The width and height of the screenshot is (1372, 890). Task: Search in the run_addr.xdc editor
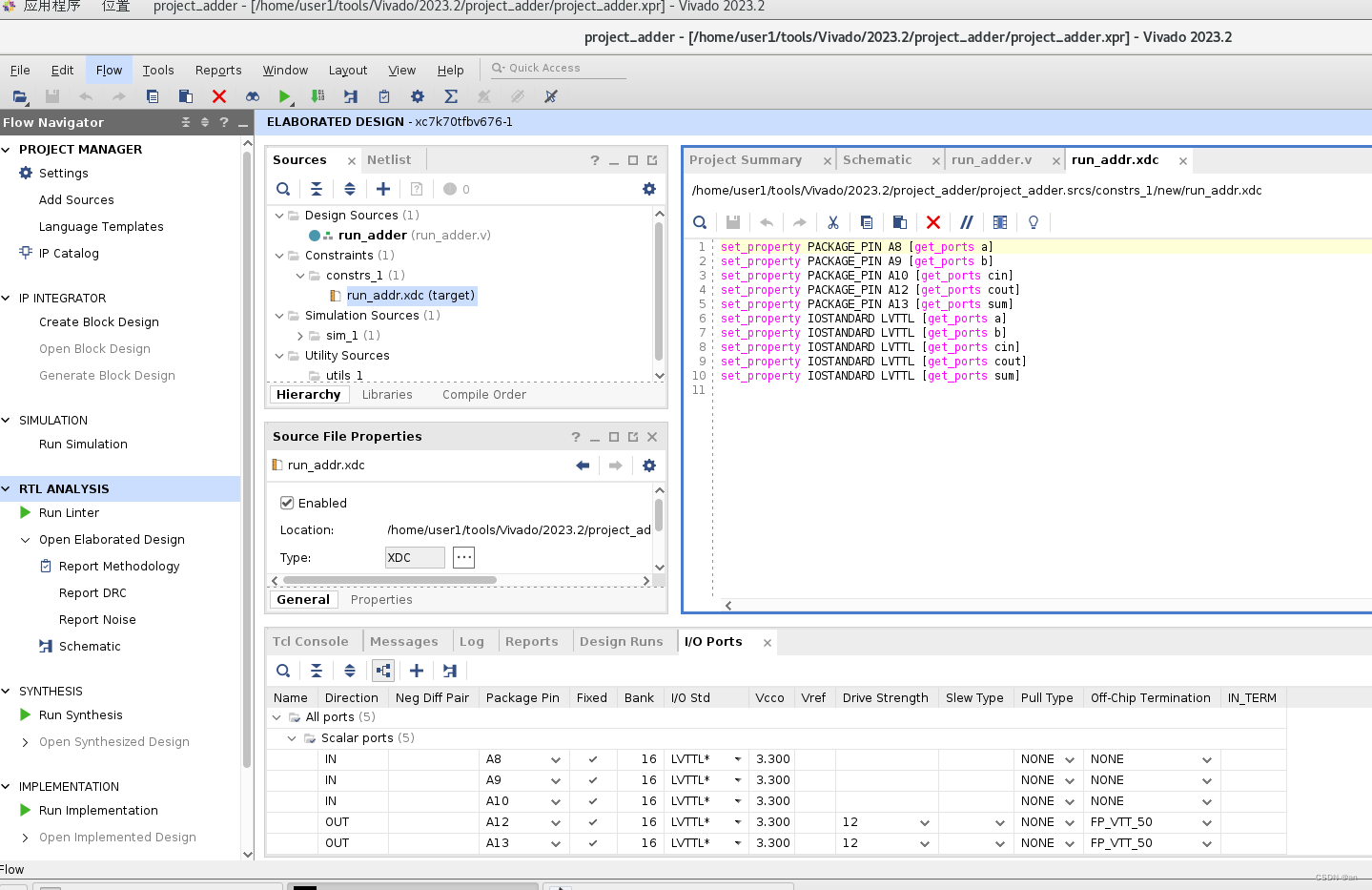coord(700,222)
